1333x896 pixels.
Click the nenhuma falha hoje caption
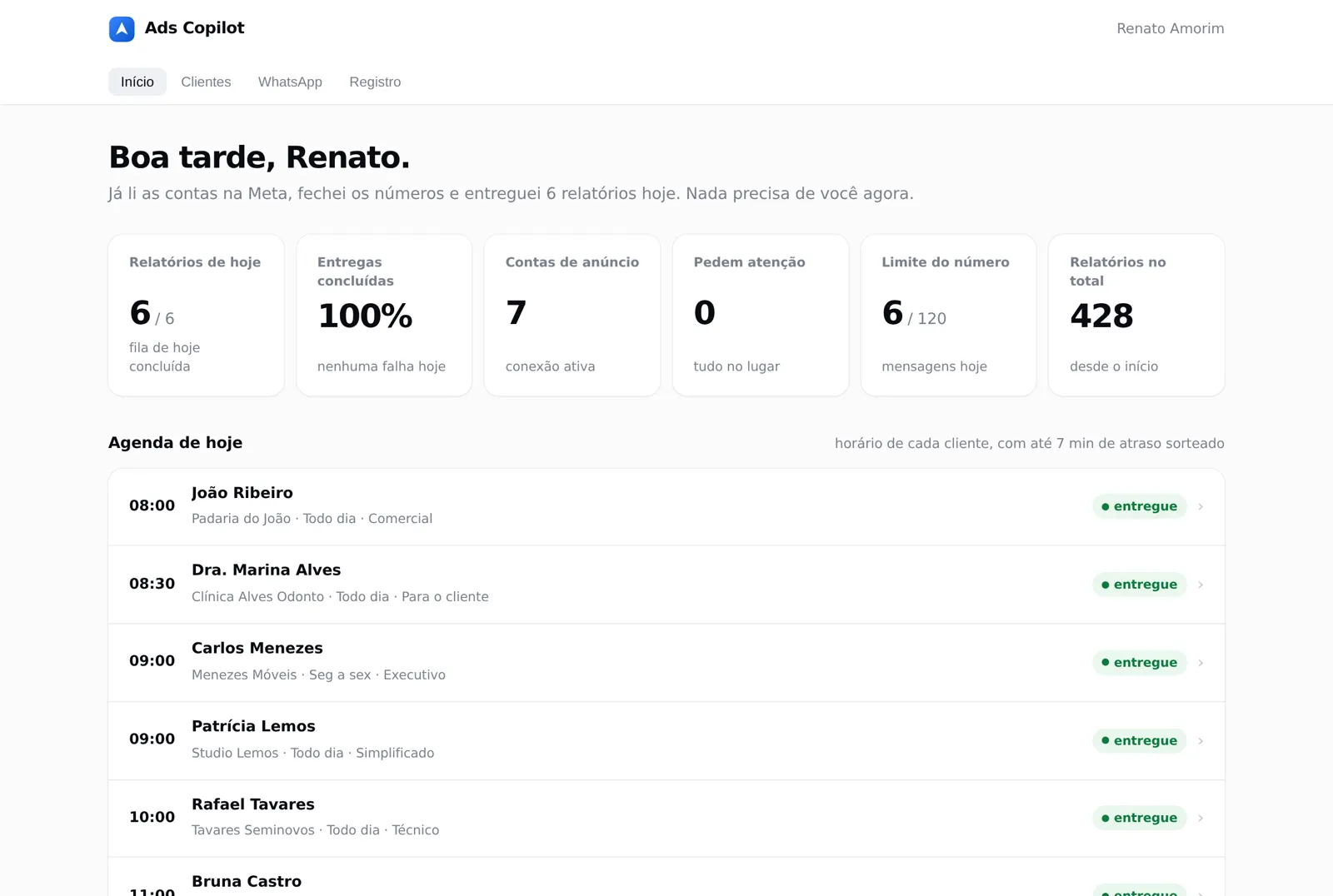pyautogui.click(x=382, y=366)
